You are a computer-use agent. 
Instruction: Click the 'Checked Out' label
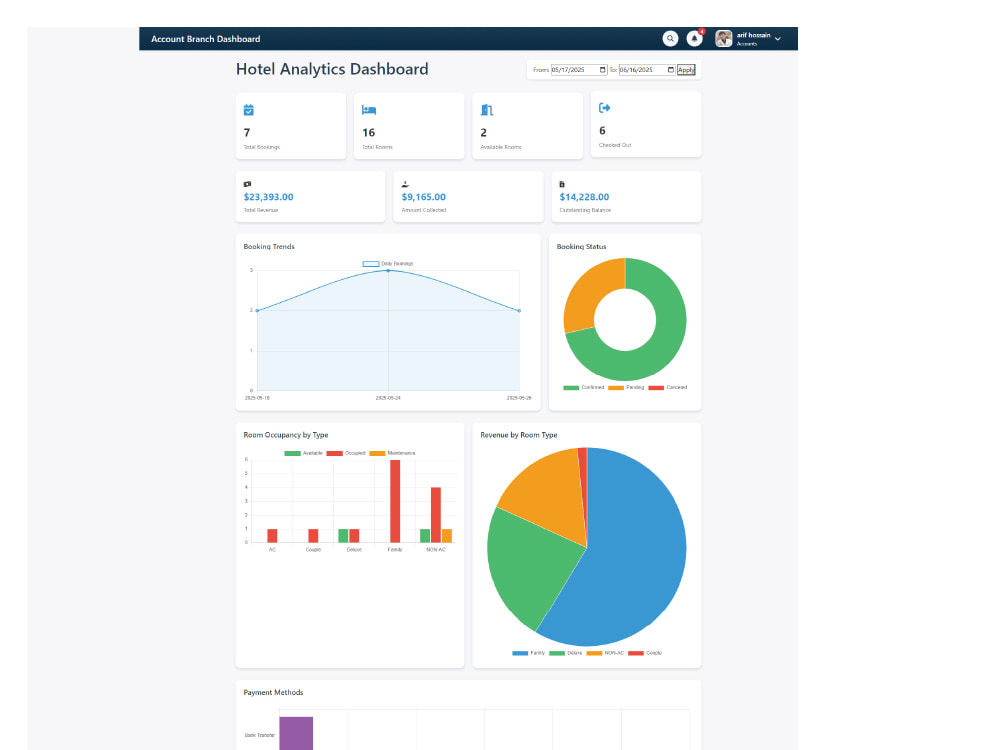[x=615, y=145]
